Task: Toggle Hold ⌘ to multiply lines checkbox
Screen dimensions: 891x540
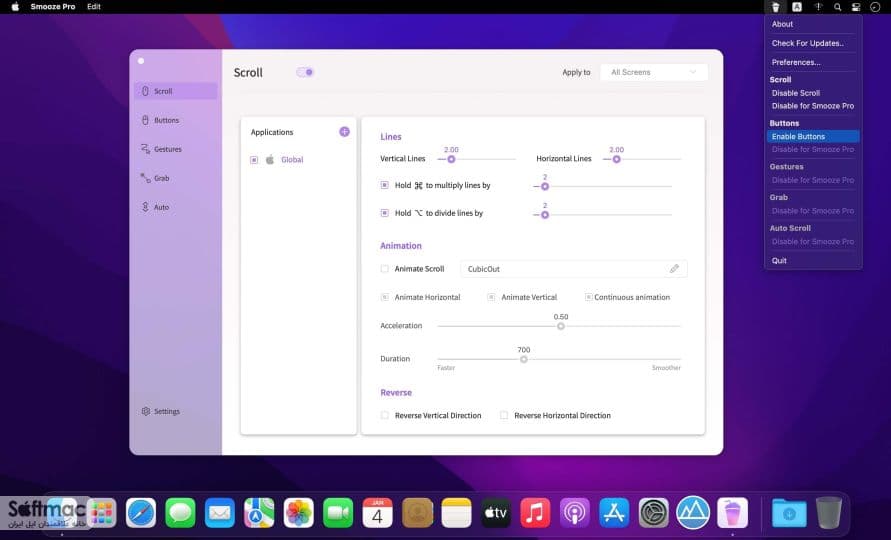Action: coord(385,185)
